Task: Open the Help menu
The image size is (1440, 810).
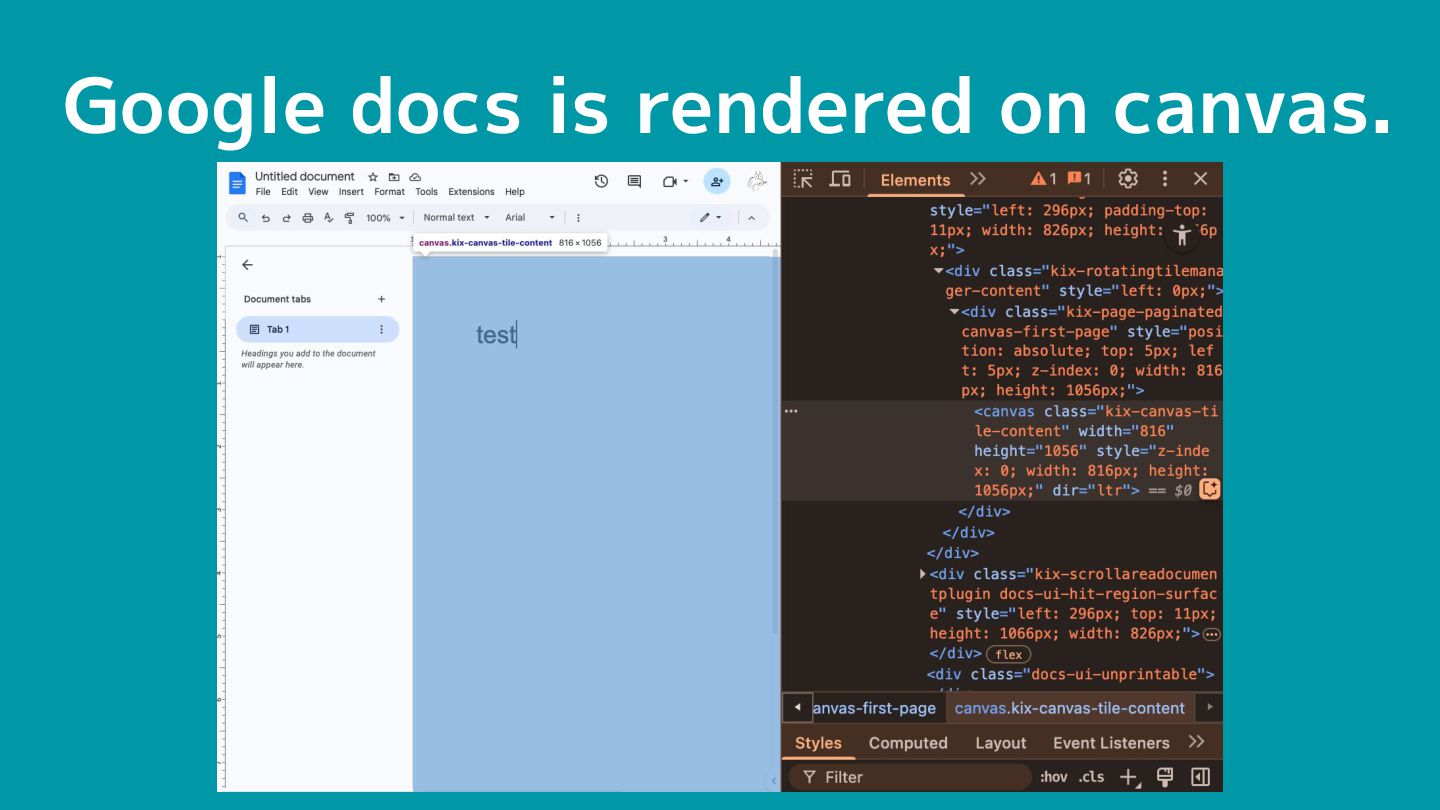Action: click(x=515, y=192)
